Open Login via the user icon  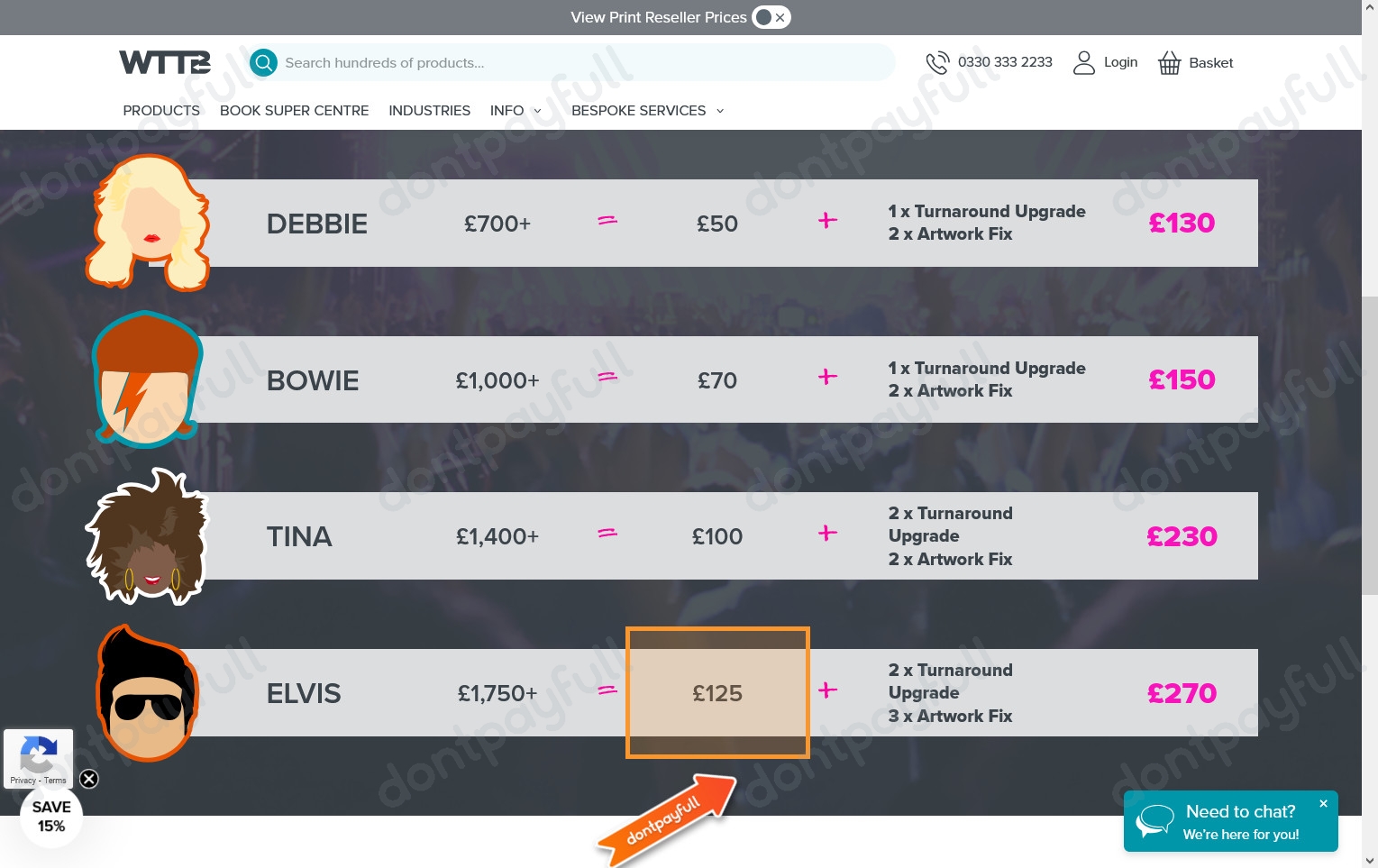(x=1084, y=62)
